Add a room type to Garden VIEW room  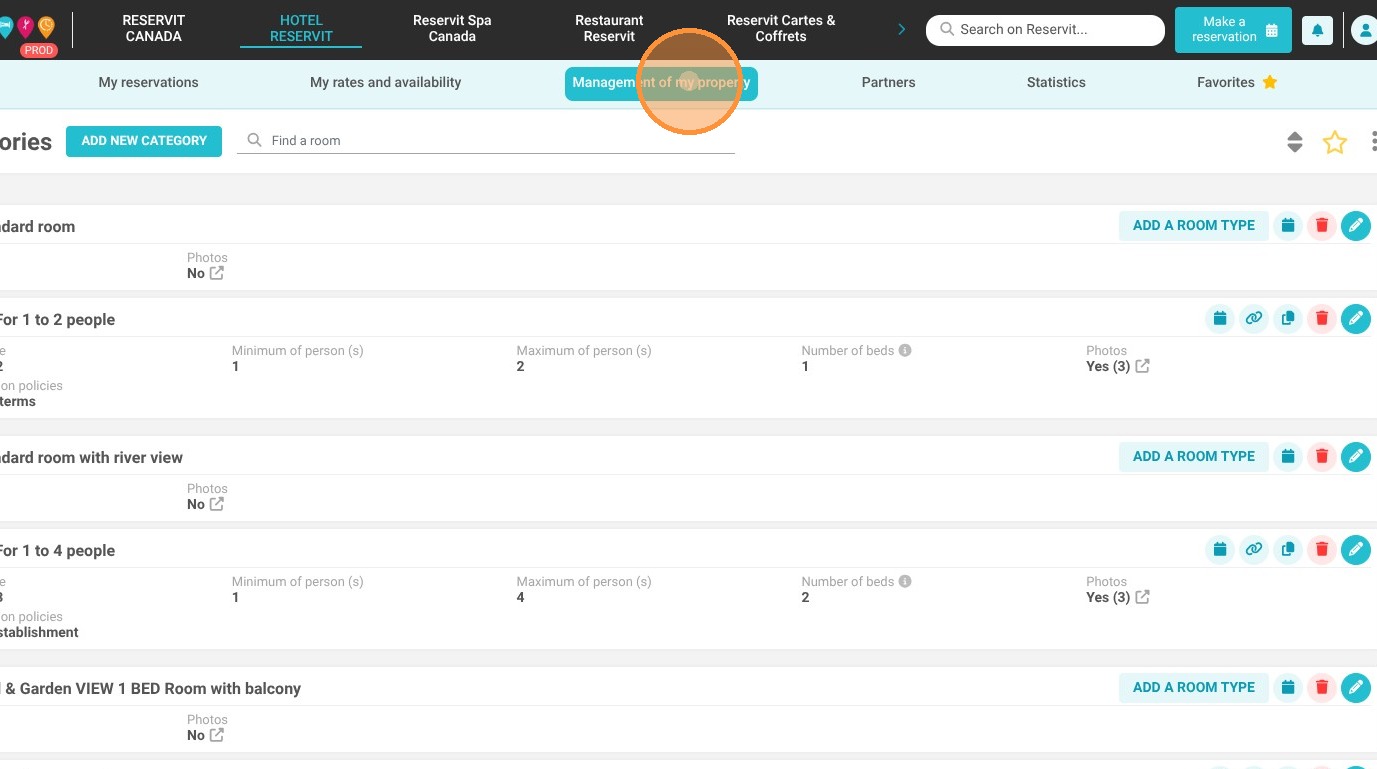click(x=1193, y=688)
